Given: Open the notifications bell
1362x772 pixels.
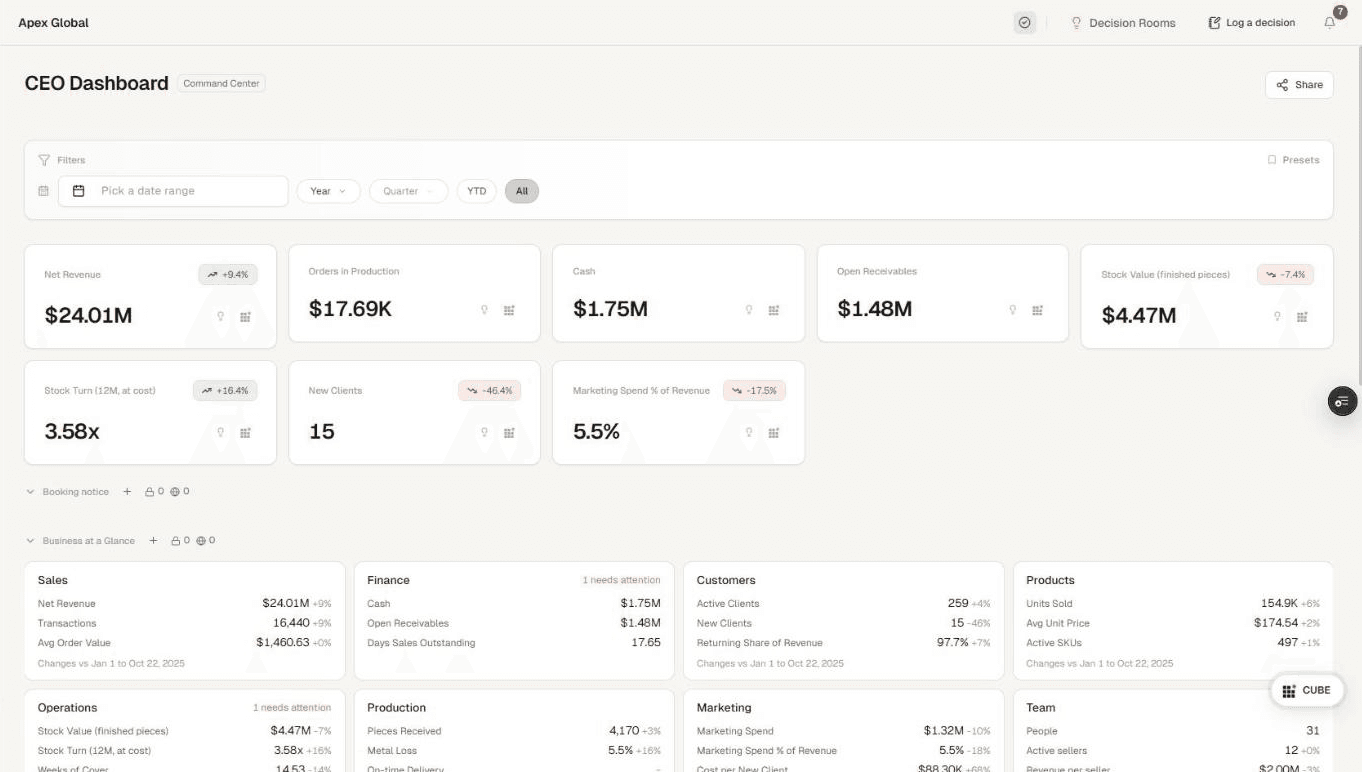Looking at the screenshot, I should click(x=1329, y=22).
